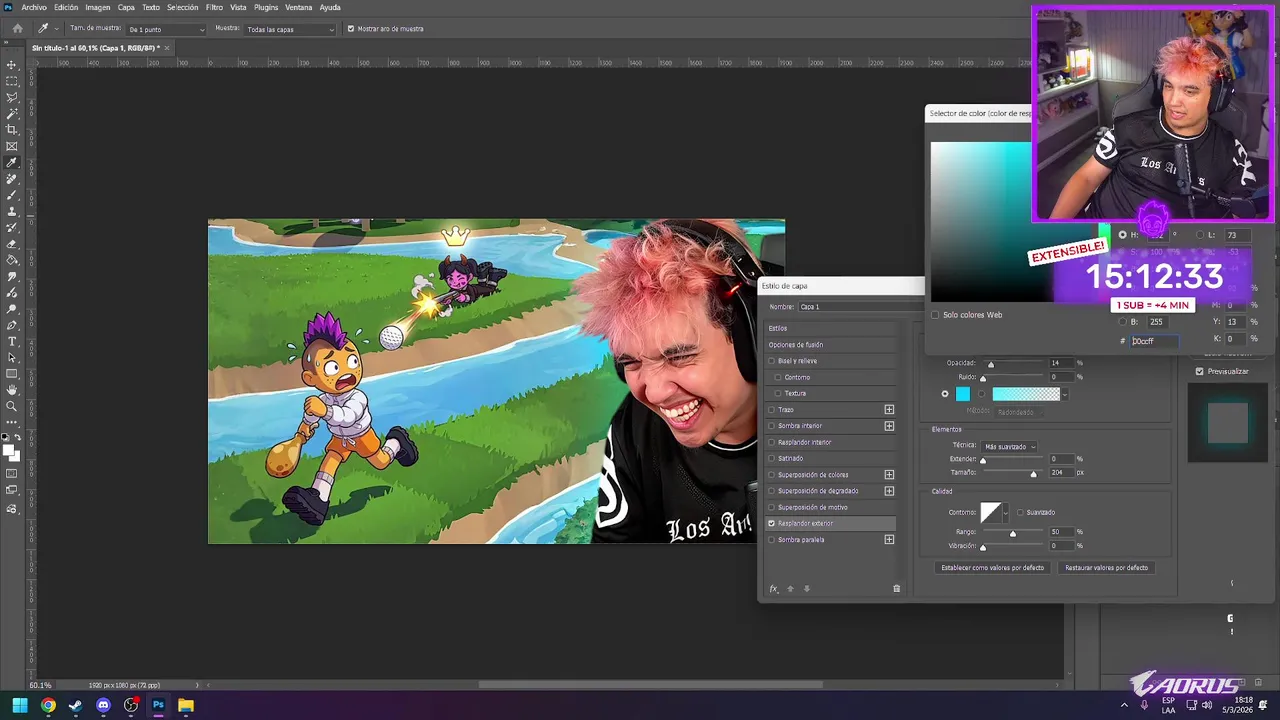Open the Estilos section
Viewport: 1280px width, 720px height.
830,328
